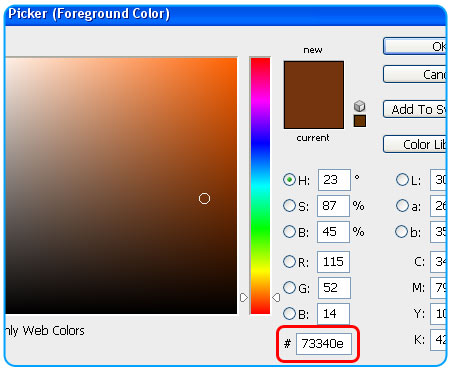Select the R red radio button

(x=289, y=261)
